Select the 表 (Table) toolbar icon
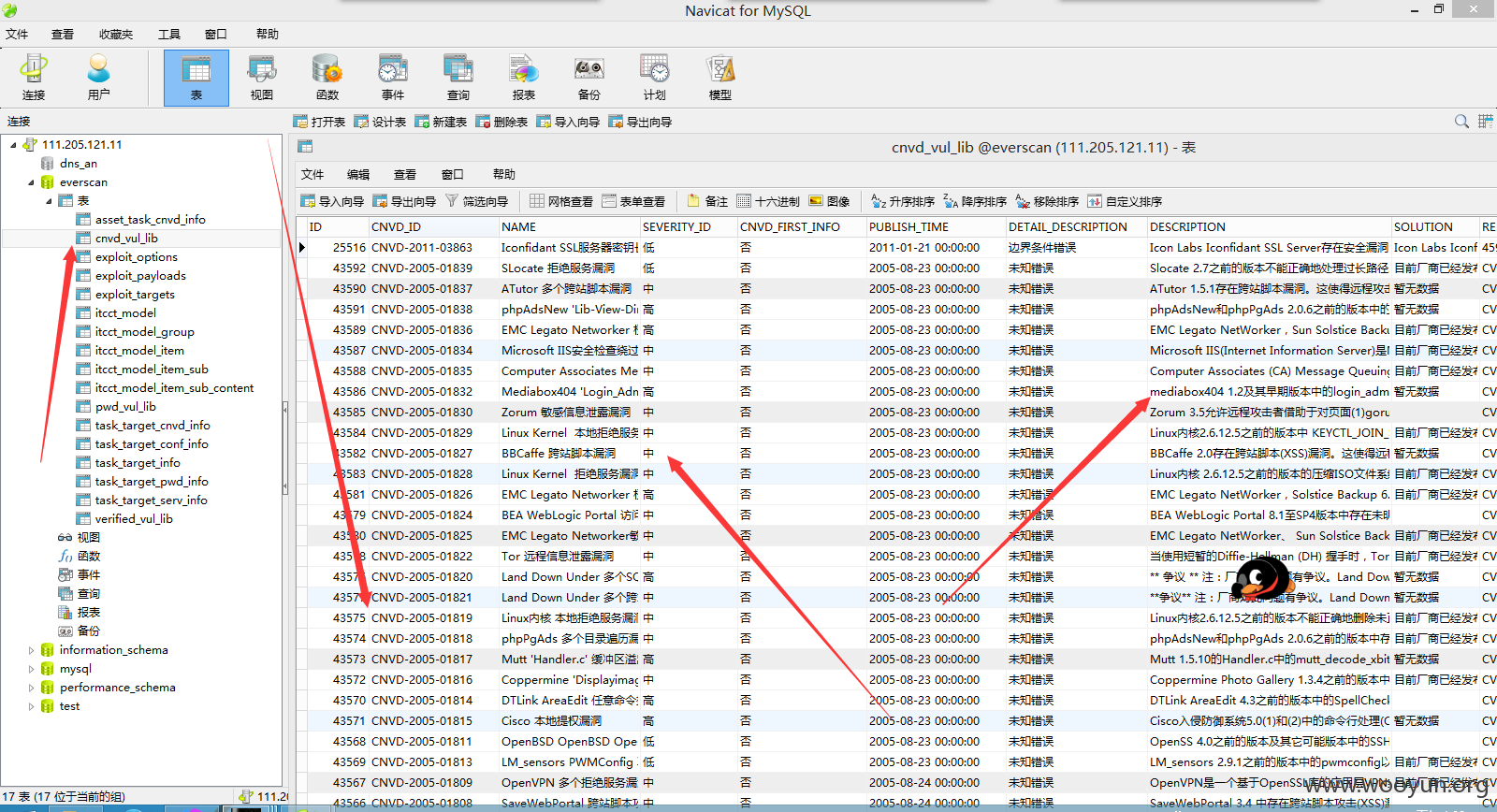Viewport: 1497px width, 812px height. click(196, 78)
